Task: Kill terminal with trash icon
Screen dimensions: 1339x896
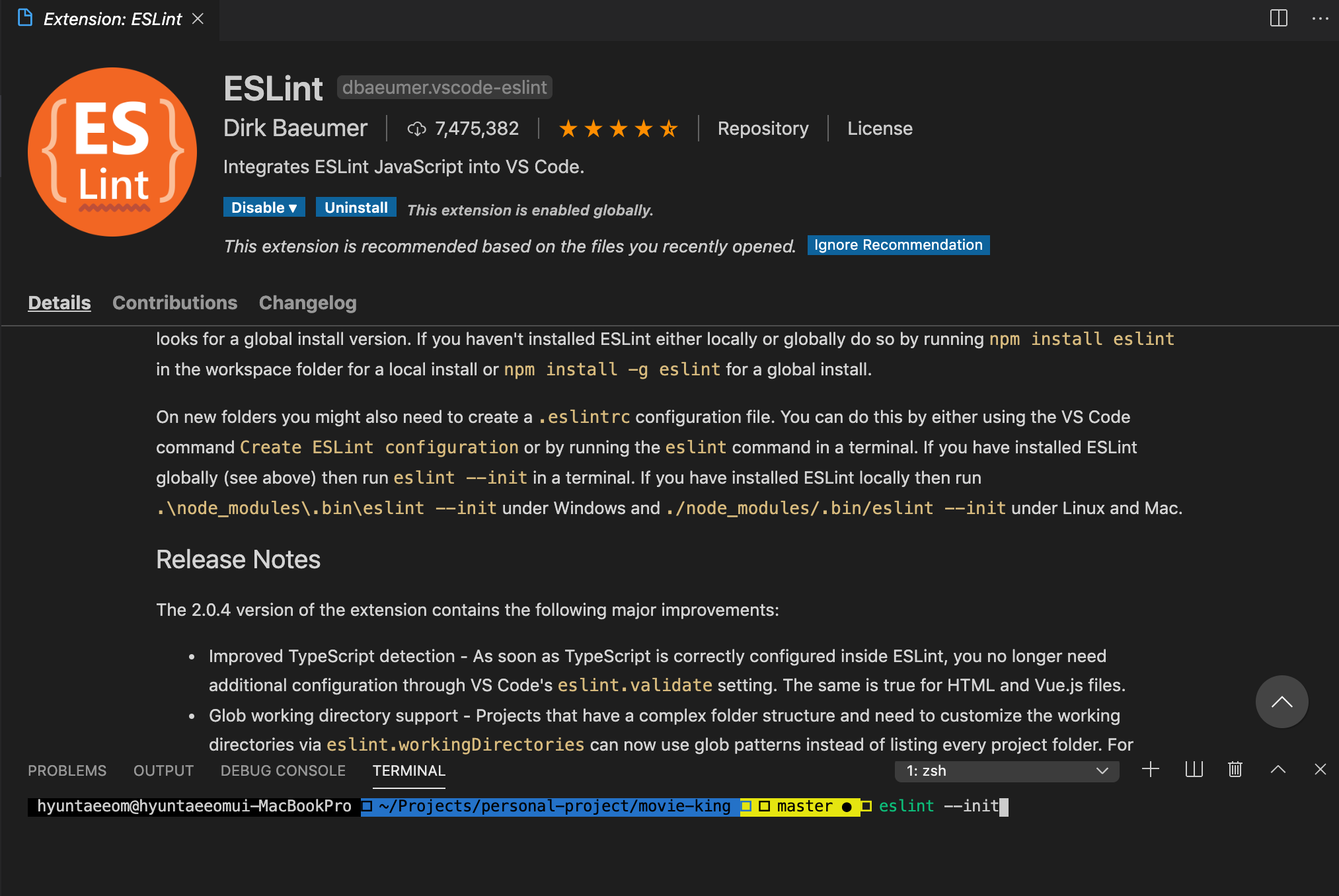Action: pyautogui.click(x=1235, y=770)
